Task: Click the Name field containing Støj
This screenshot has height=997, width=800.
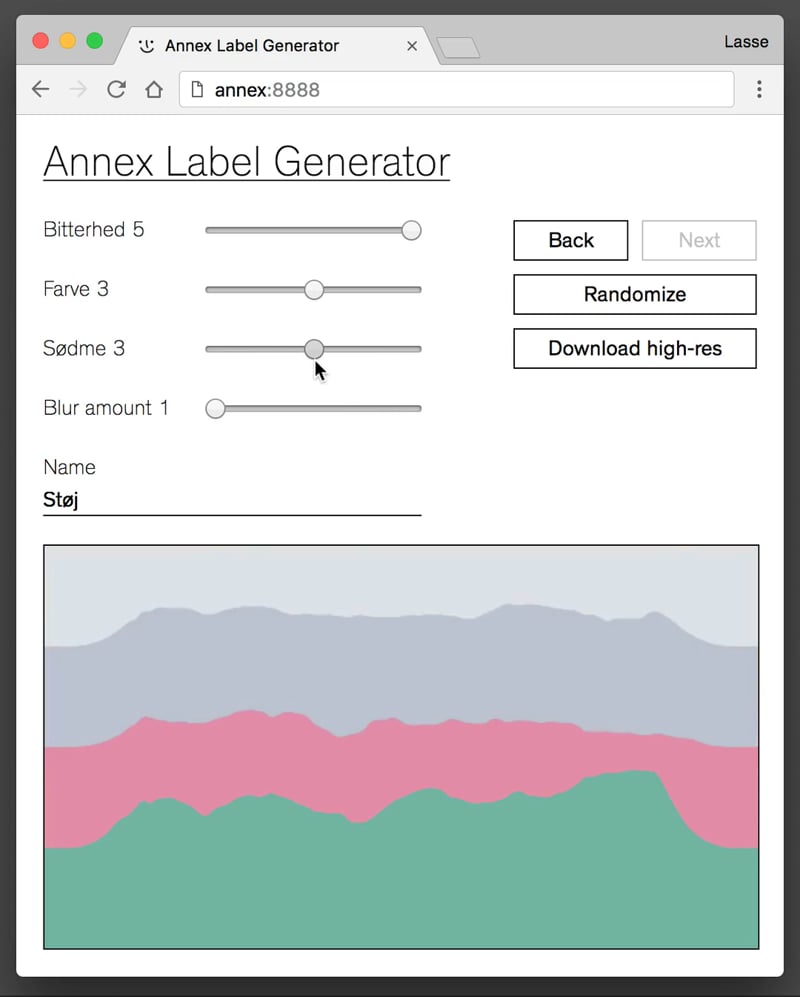Action: click(x=232, y=500)
